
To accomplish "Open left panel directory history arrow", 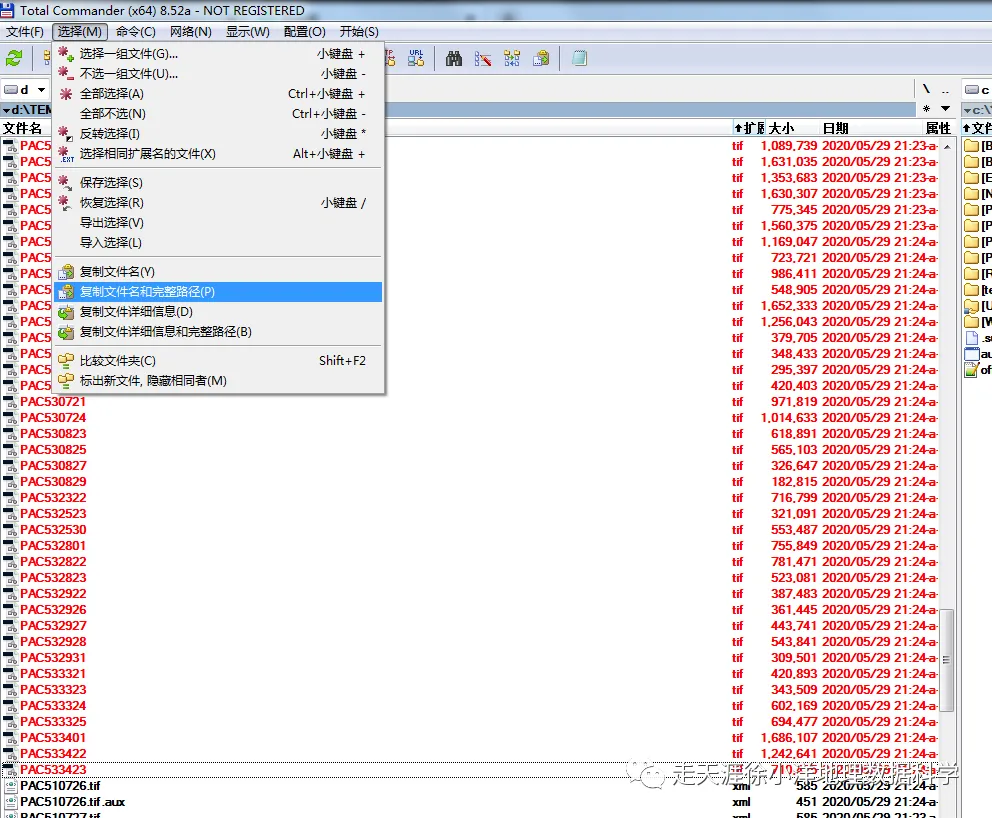I will click(945, 109).
